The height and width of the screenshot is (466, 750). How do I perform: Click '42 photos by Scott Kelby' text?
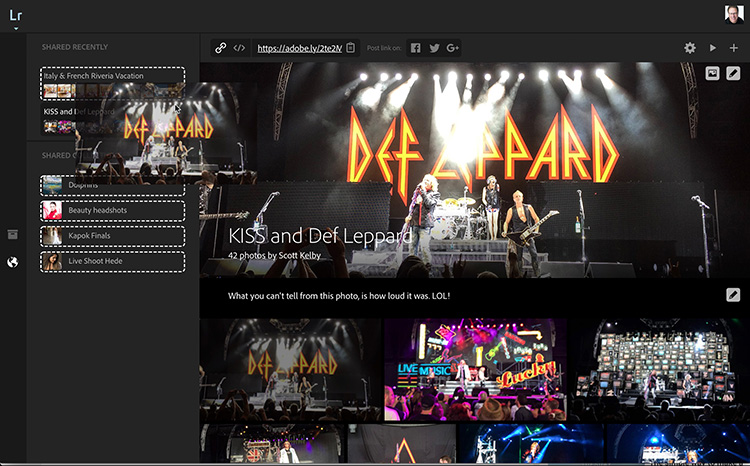[274, 255]
